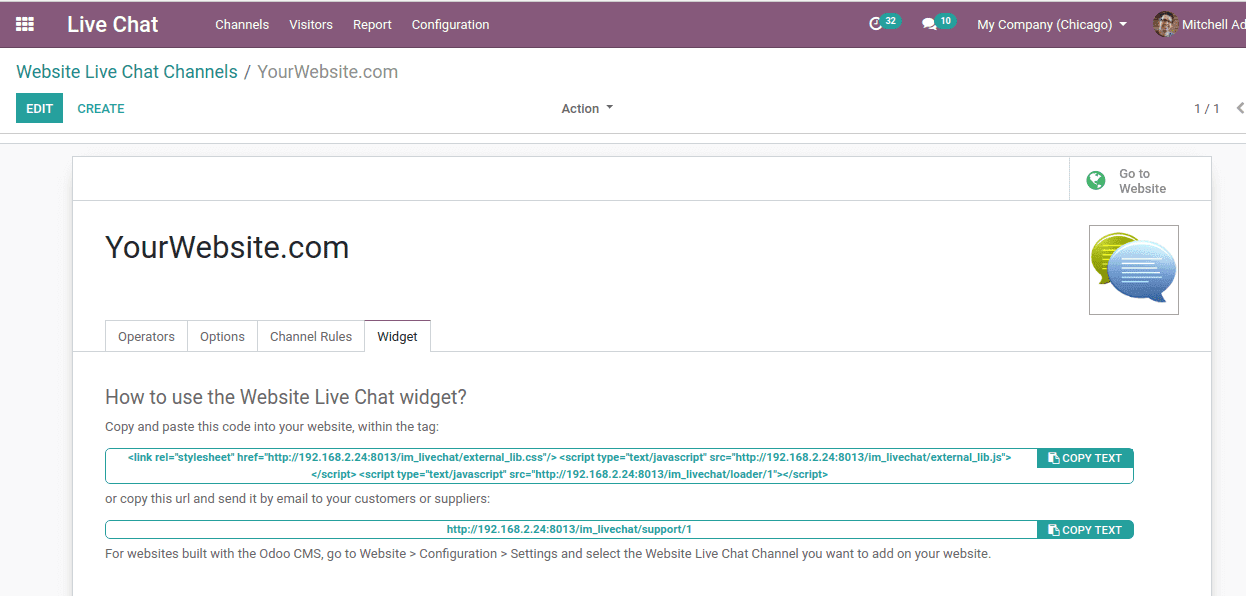Go back to Website Live Chat Channels breadcrumb

pyautogui.click(x=127, y=72)
